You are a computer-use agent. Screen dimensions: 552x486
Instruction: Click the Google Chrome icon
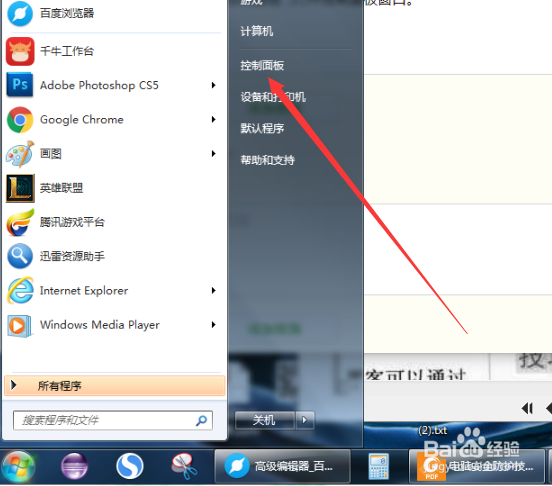[20, 120]
